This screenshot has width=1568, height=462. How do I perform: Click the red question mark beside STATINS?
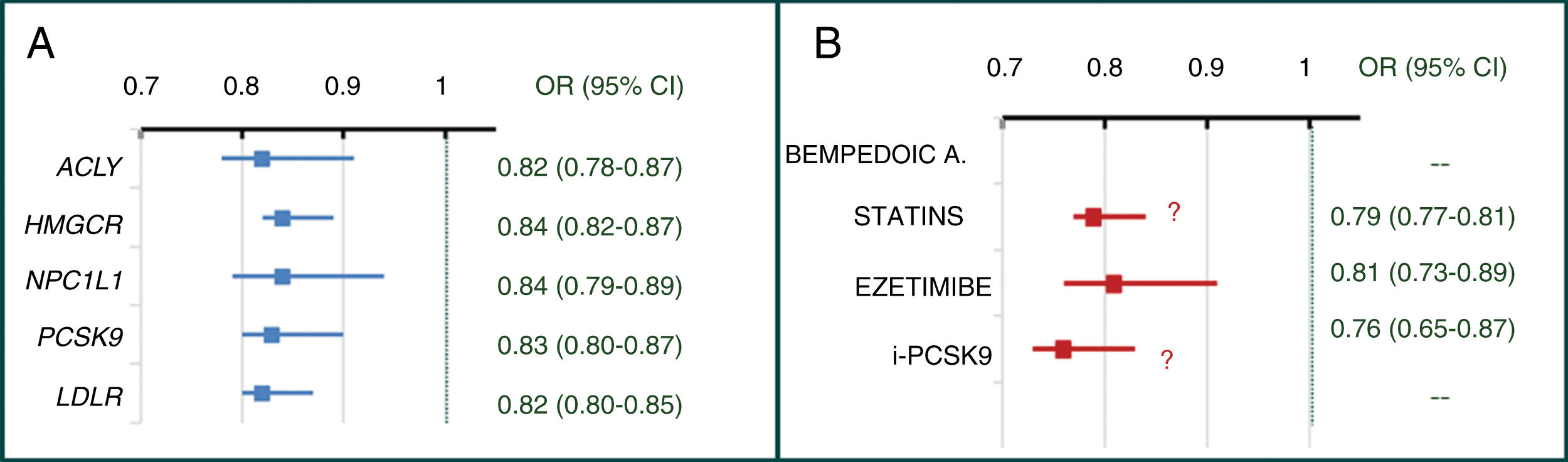pyautogui.click(x=1174, y=212)
